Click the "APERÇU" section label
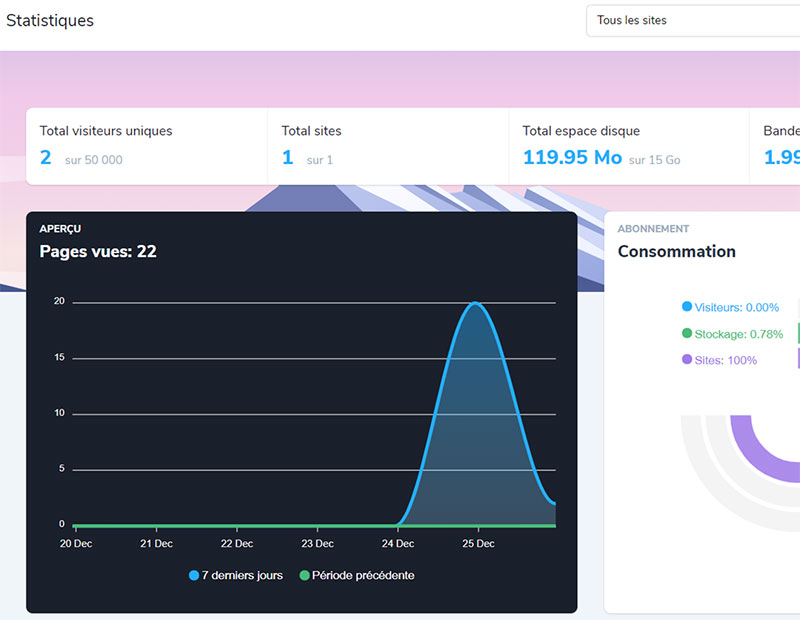Image resolution: width=800 pixels, height=620 pixels. pyautogui.click(x=60, y=229)
